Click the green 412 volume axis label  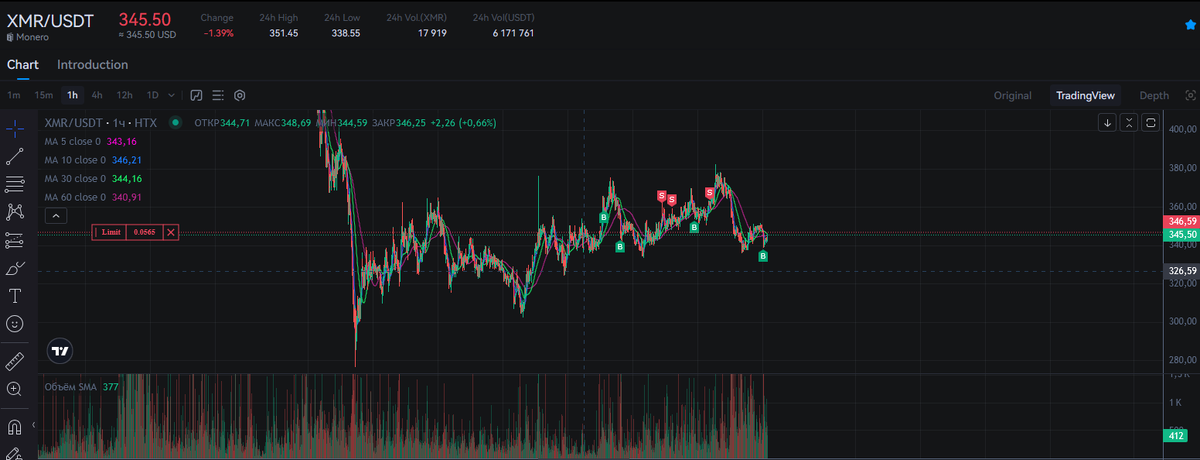pos(1175,436)
